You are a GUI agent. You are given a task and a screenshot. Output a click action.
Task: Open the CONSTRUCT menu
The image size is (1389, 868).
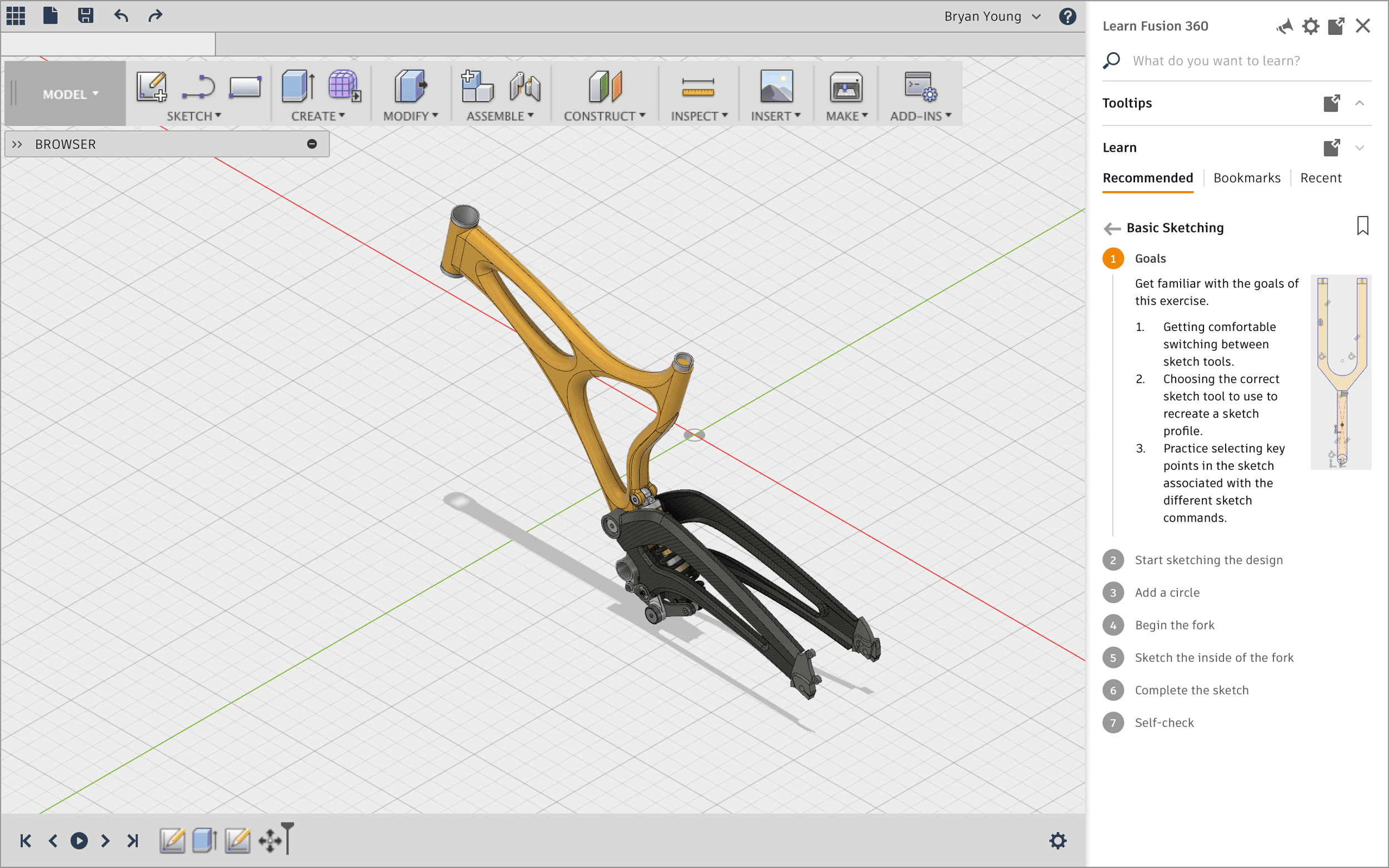tap(604, 116)
